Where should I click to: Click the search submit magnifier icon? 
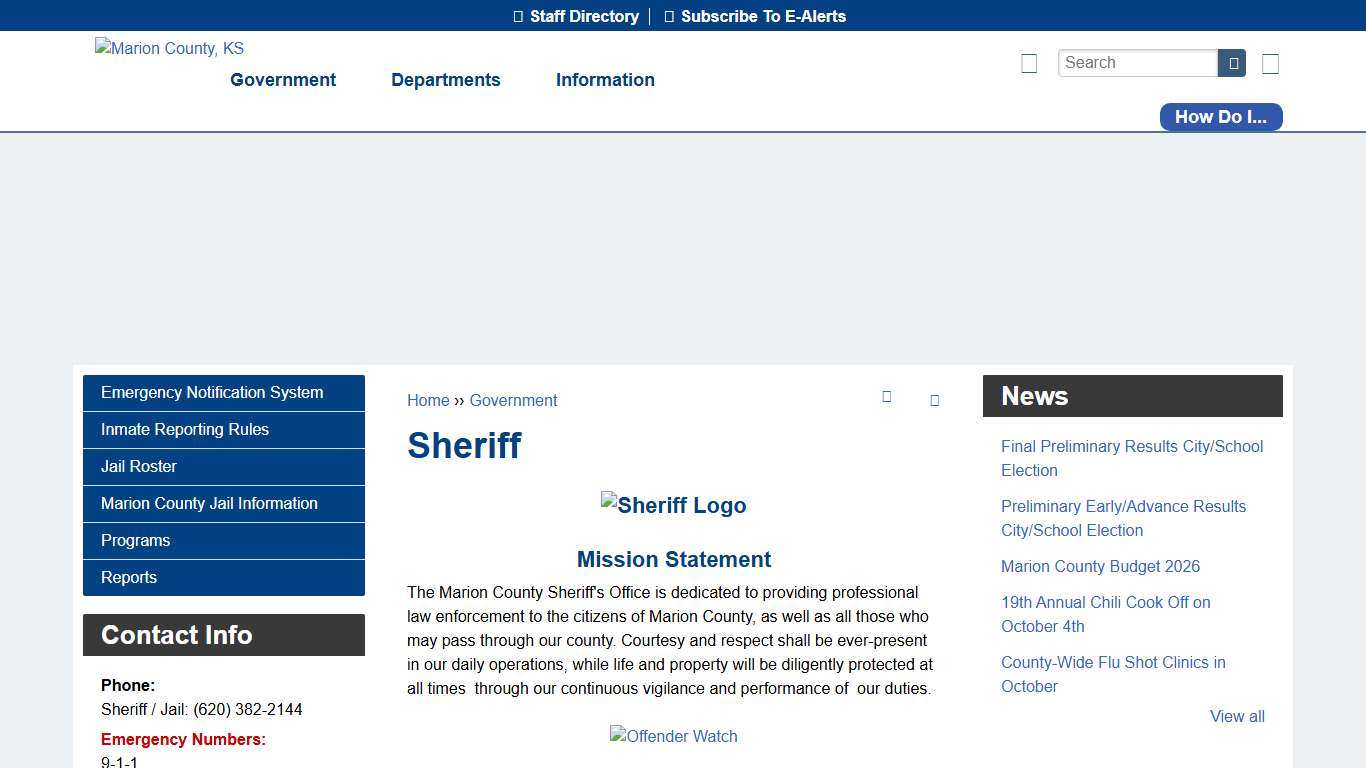(x=1231, y=62)
